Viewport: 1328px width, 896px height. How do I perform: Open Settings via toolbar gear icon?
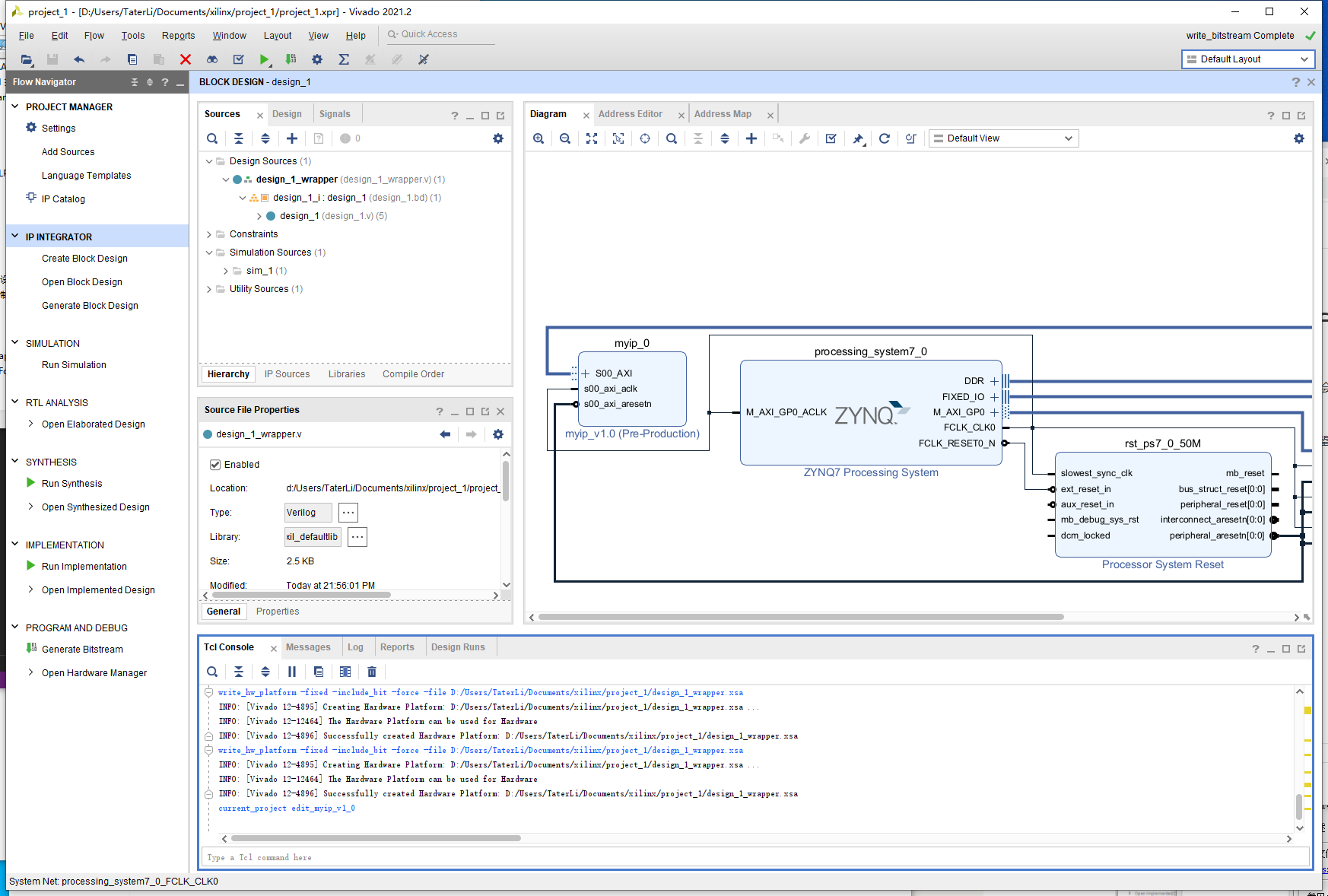pos(317,59)
